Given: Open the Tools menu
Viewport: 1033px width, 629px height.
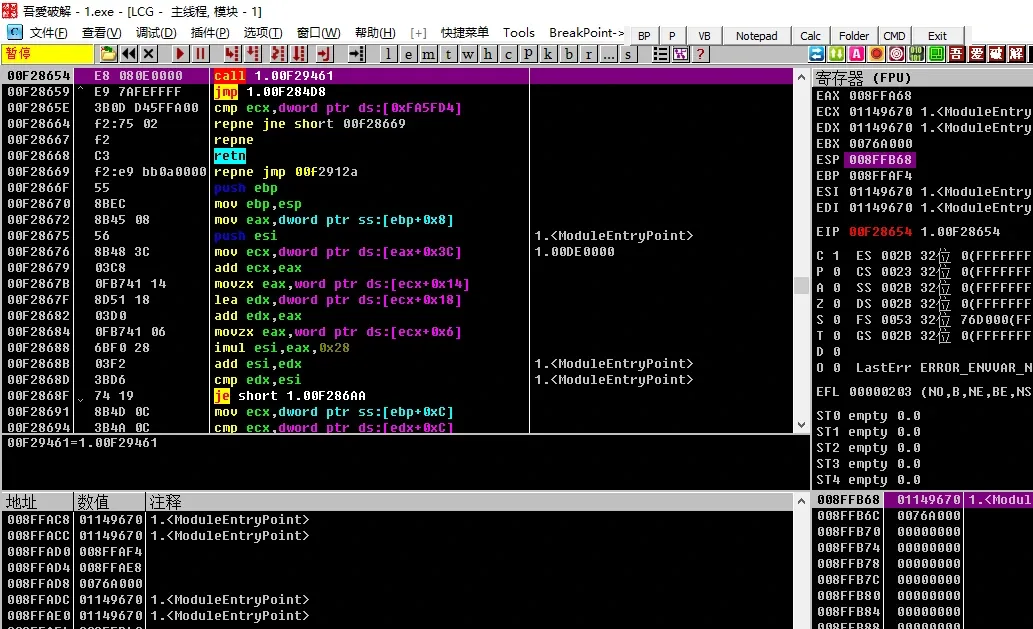Looking at the screenshot, I should [x=518, y=33].
